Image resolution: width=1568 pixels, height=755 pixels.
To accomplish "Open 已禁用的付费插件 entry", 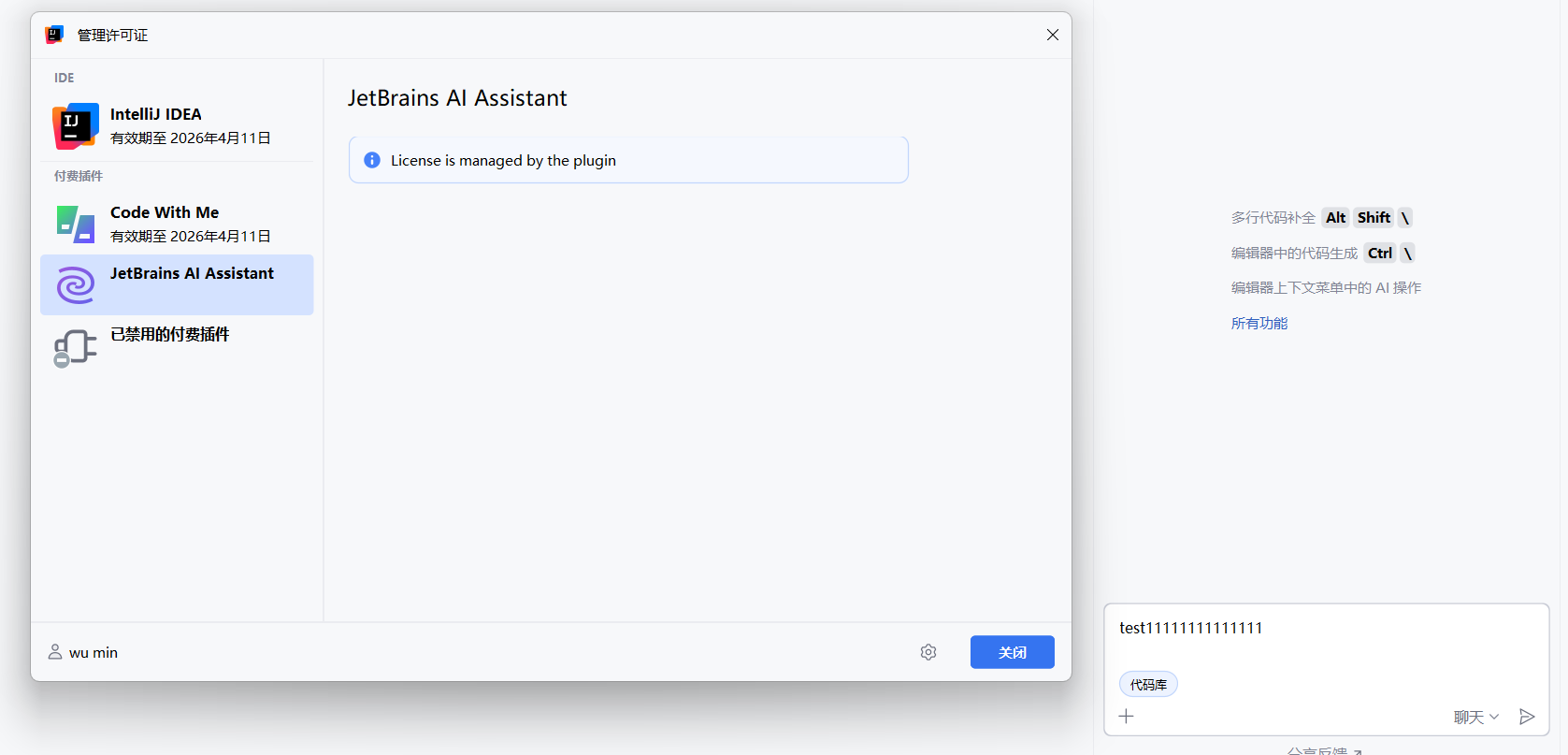I will (x=177, y=345).
